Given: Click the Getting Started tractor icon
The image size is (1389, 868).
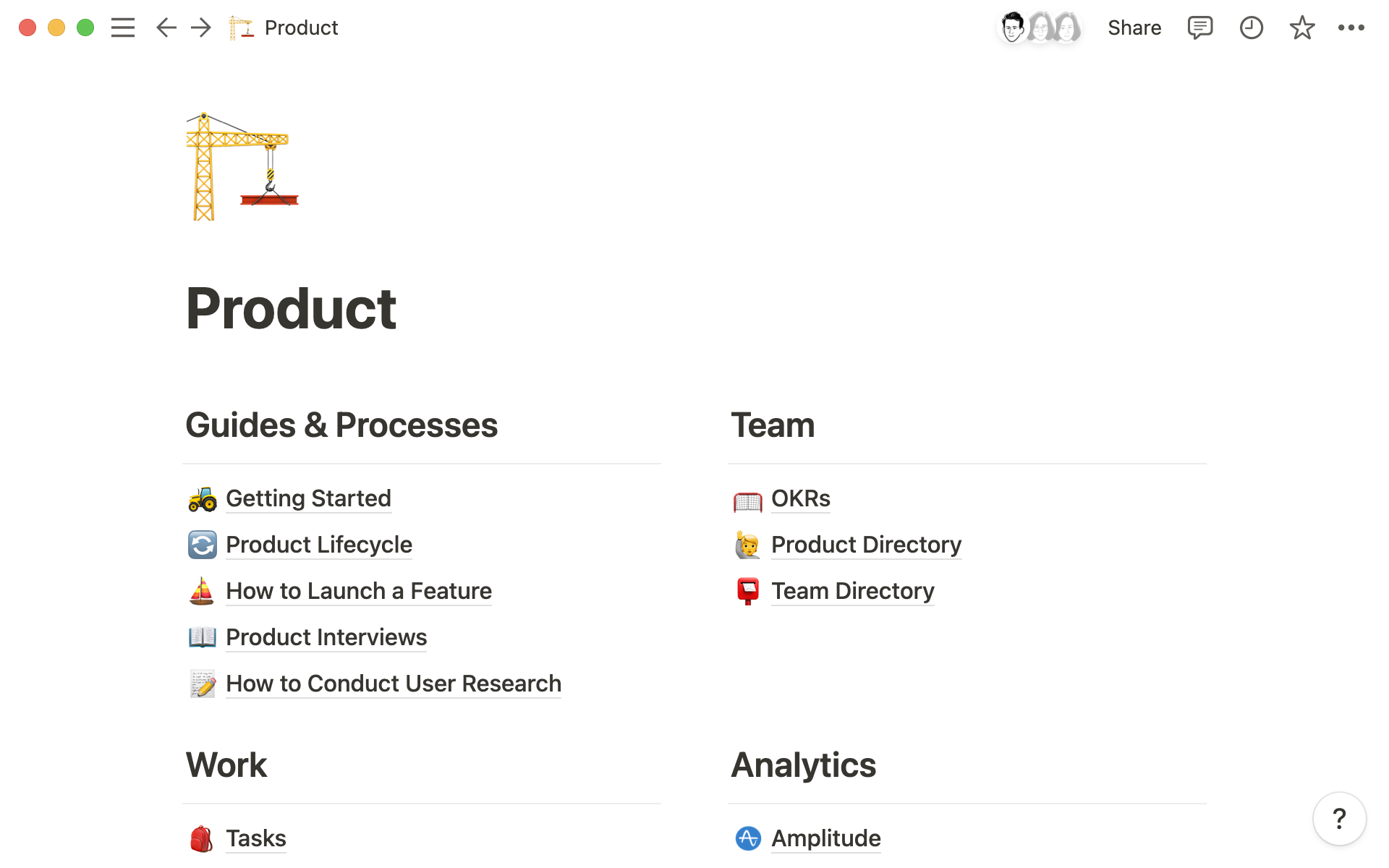Looking at the screenshot, I should [201, 497].
